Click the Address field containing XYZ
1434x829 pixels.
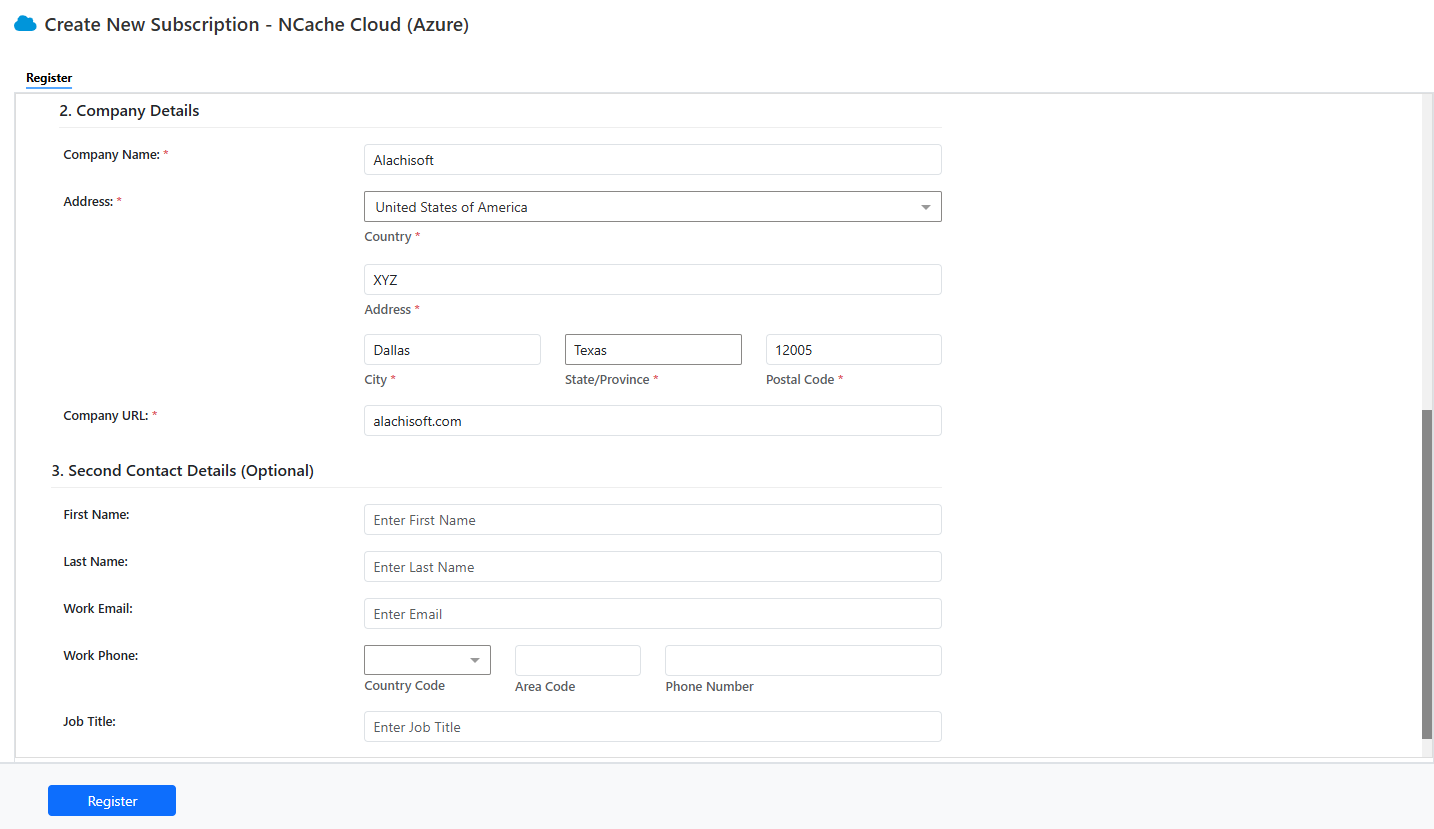[653, 280]
